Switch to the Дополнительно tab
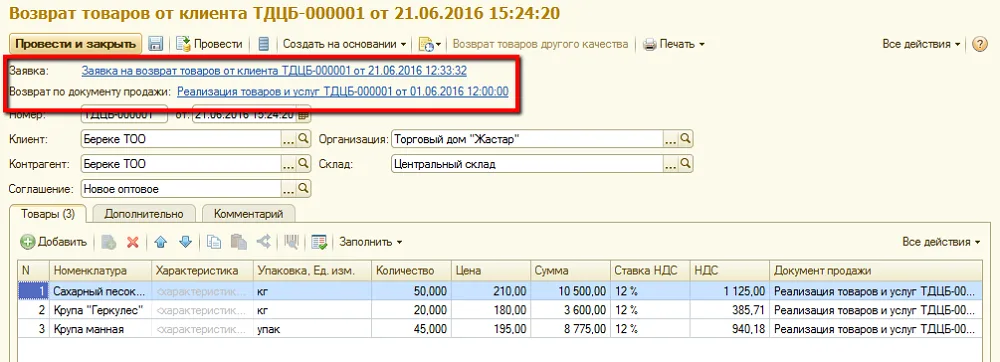This screenshot has width=1000, height=362. (x=144, y=214)
